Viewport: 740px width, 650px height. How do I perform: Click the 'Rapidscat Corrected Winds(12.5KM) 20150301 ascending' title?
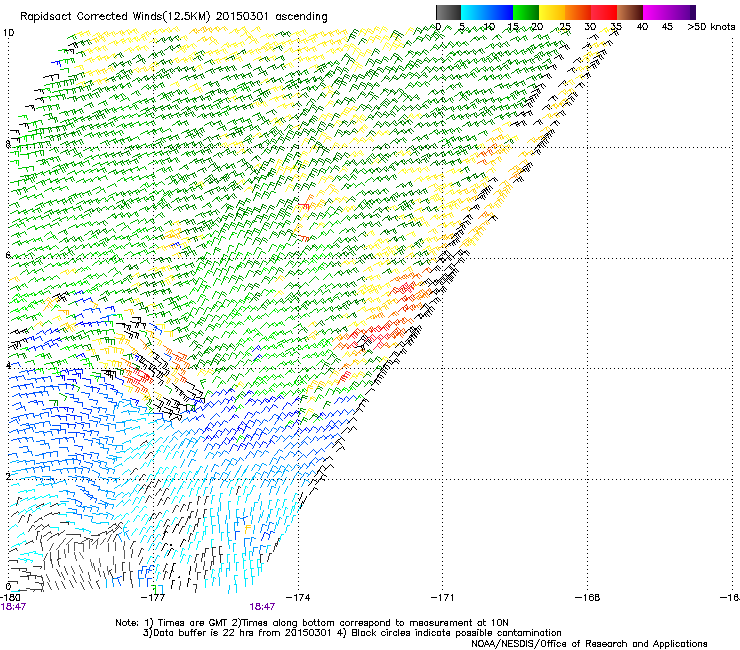(173, 17)
